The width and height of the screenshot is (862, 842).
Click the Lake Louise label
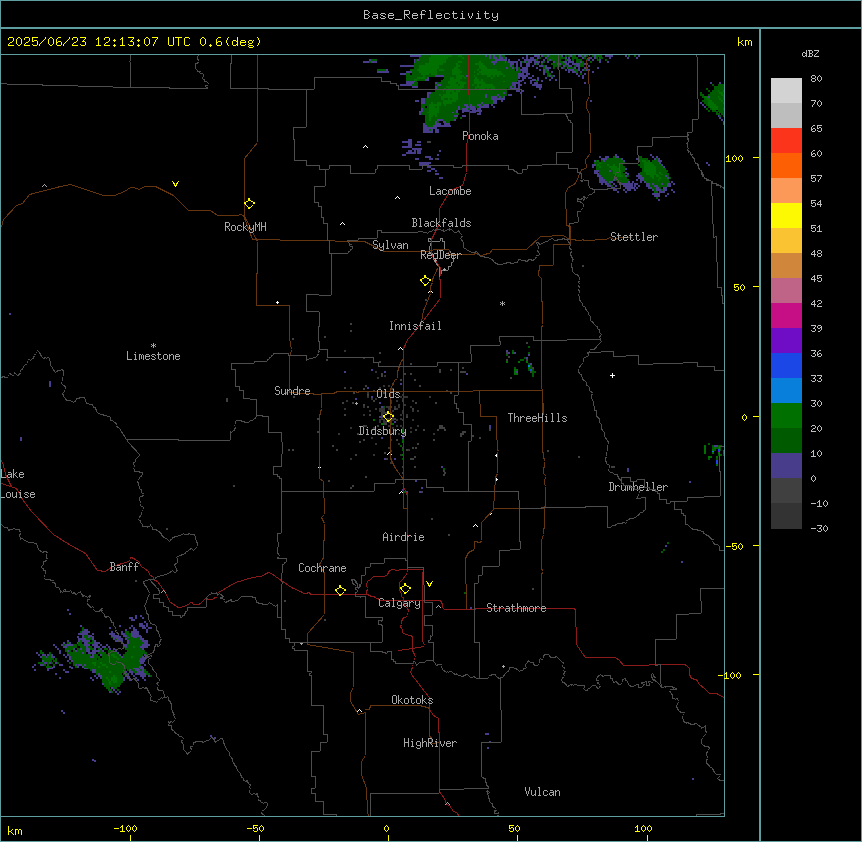click(18, 484)
